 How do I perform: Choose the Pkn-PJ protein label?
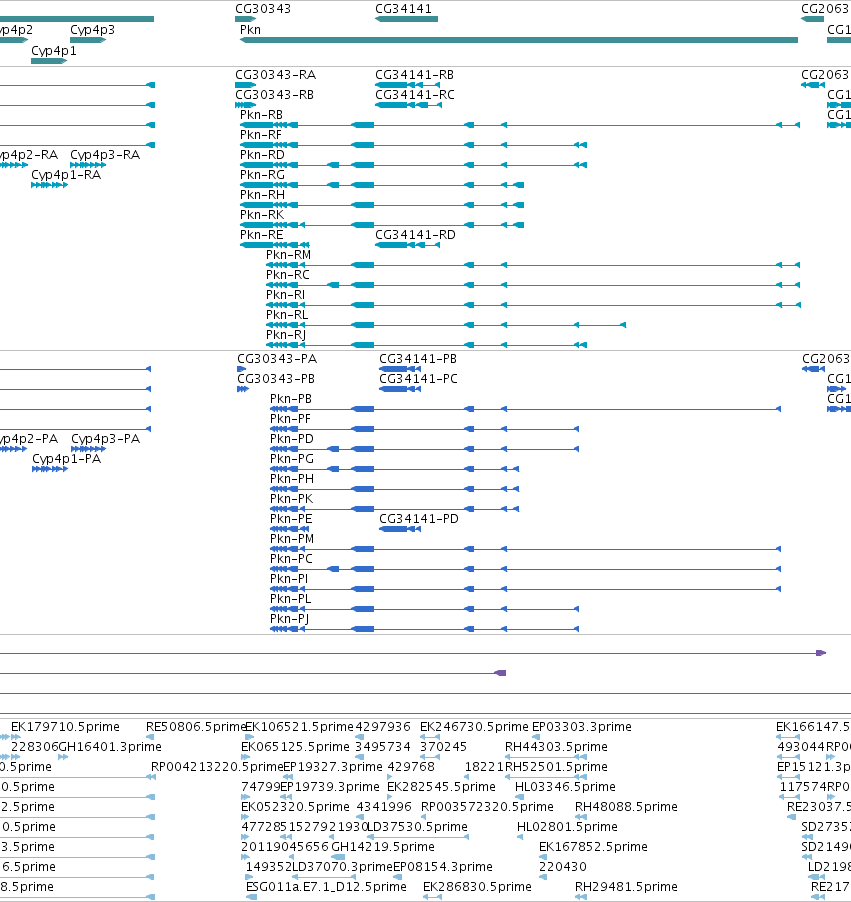click(x=289, y=619)
